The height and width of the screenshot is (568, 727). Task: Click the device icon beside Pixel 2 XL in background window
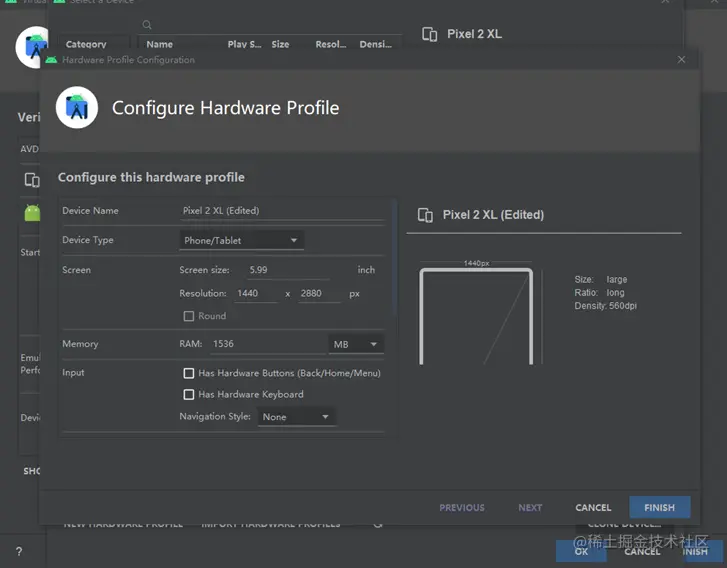point(429,34)
